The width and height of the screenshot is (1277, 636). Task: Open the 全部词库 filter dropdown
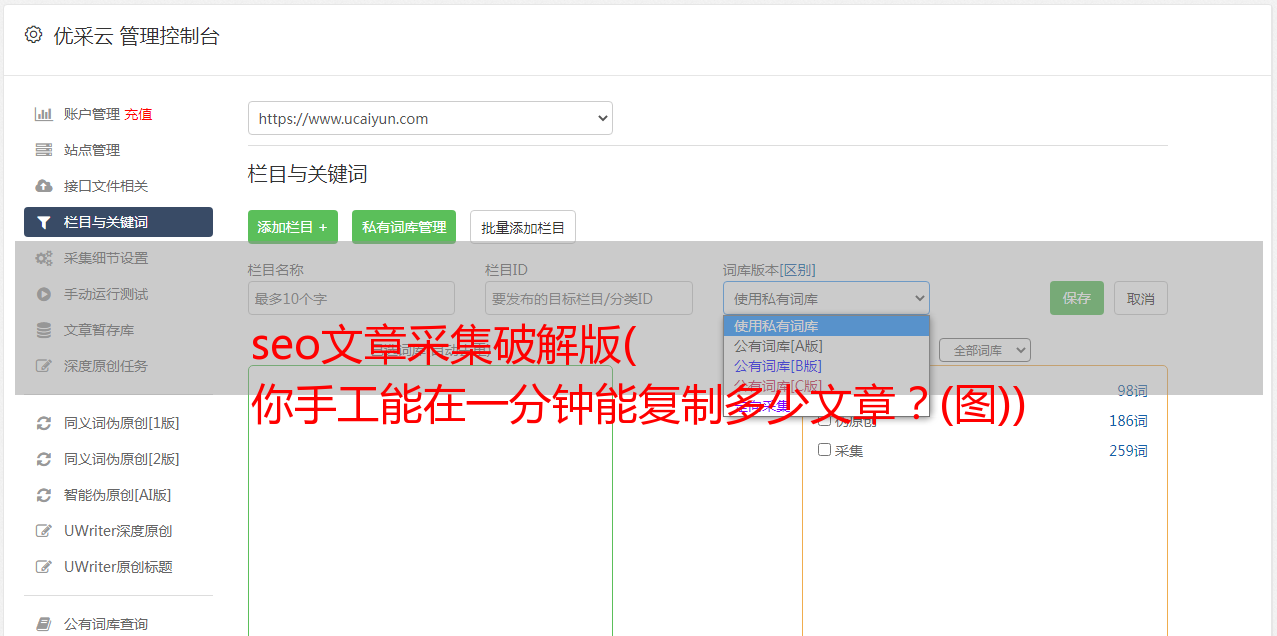(x=985, y=350)
